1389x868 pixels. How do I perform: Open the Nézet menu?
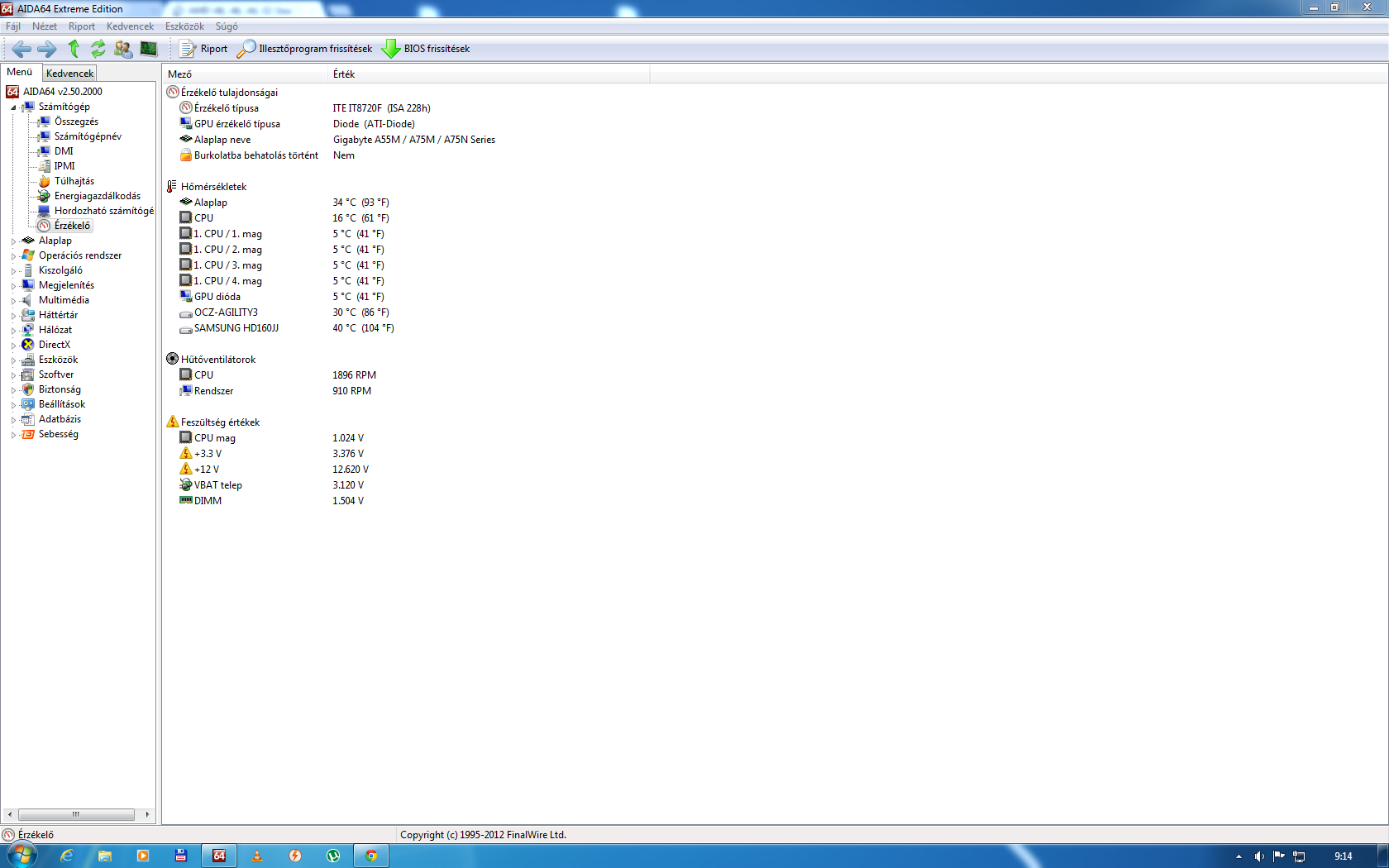(45, 26)
